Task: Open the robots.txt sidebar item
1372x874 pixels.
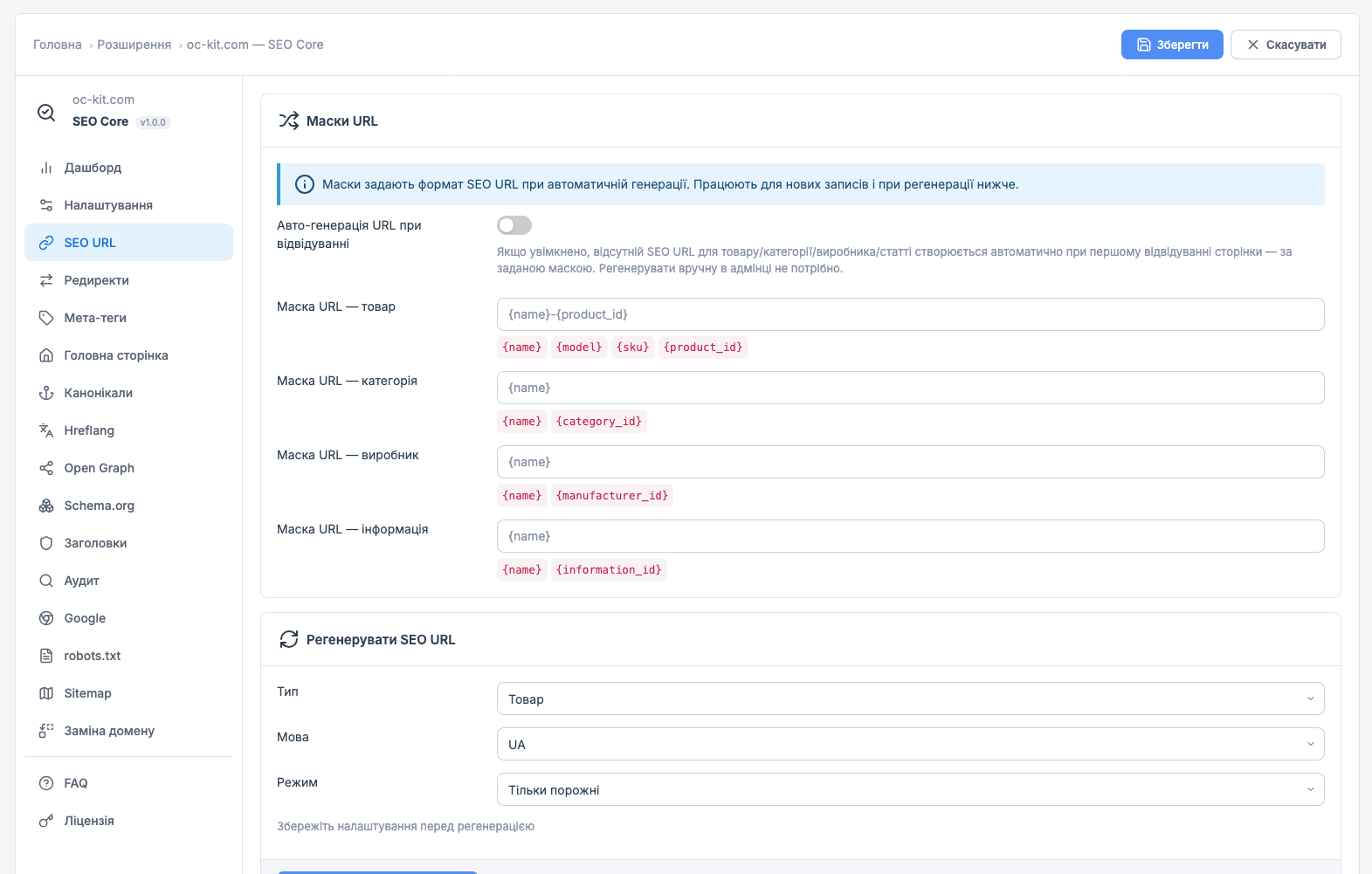Action: tap(129, 656)
